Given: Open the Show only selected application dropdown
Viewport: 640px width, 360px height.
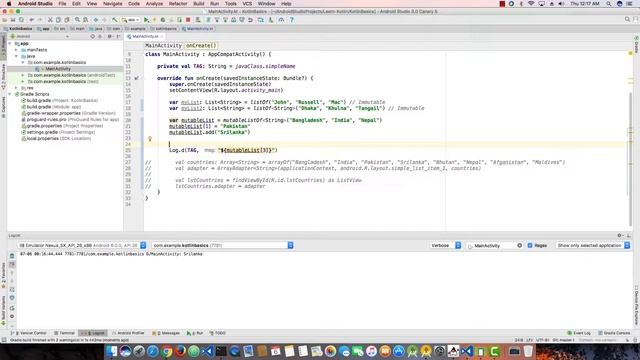Looking at the screenshot, I should (593, 245).
